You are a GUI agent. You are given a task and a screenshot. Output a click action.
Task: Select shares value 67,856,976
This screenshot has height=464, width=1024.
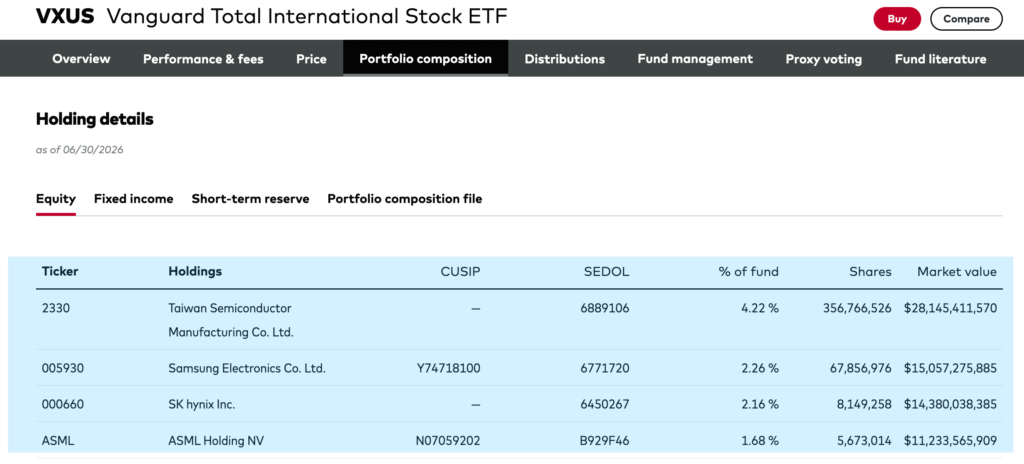click(860, 368)
